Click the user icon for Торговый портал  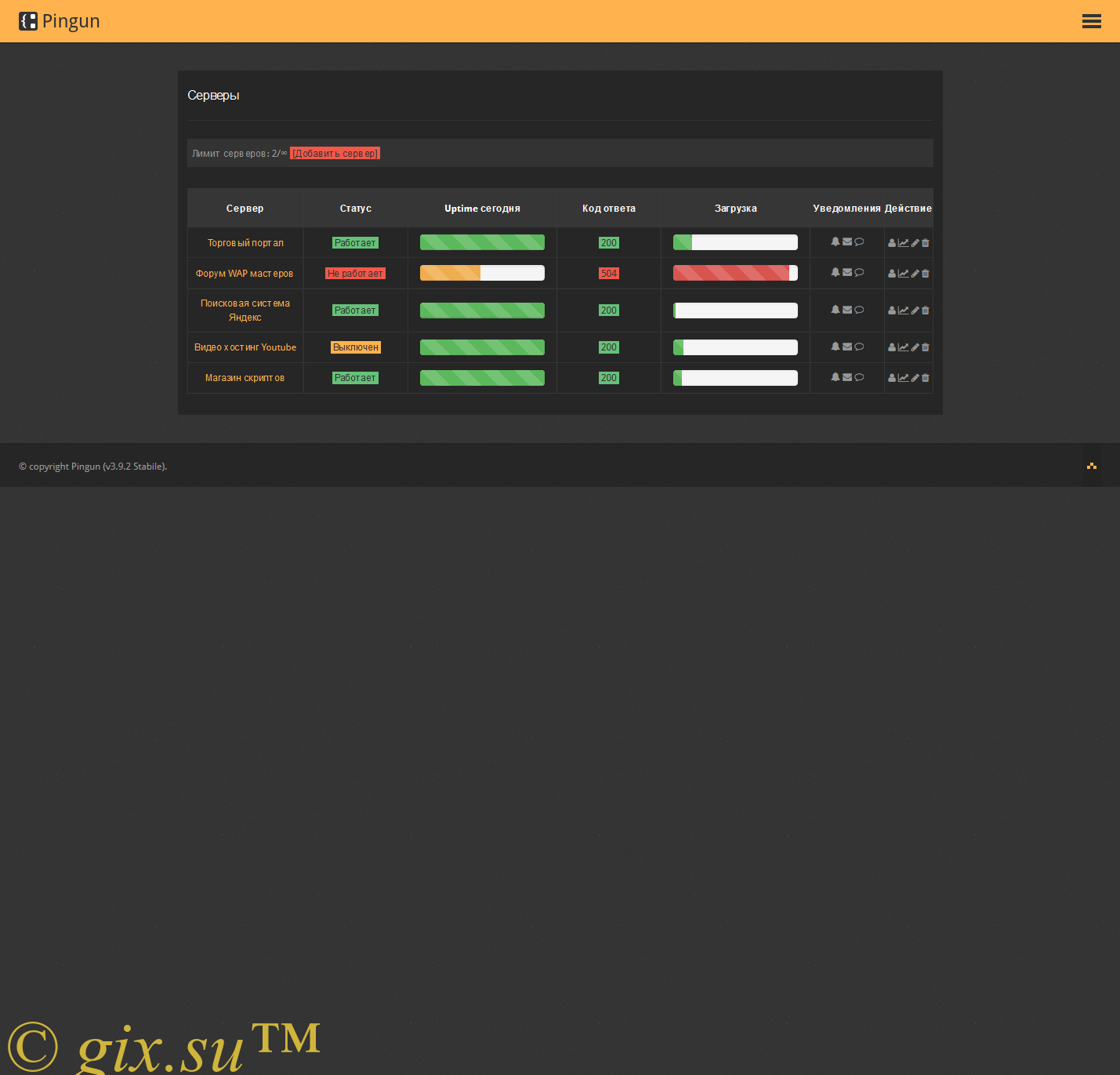click(892, 243)
